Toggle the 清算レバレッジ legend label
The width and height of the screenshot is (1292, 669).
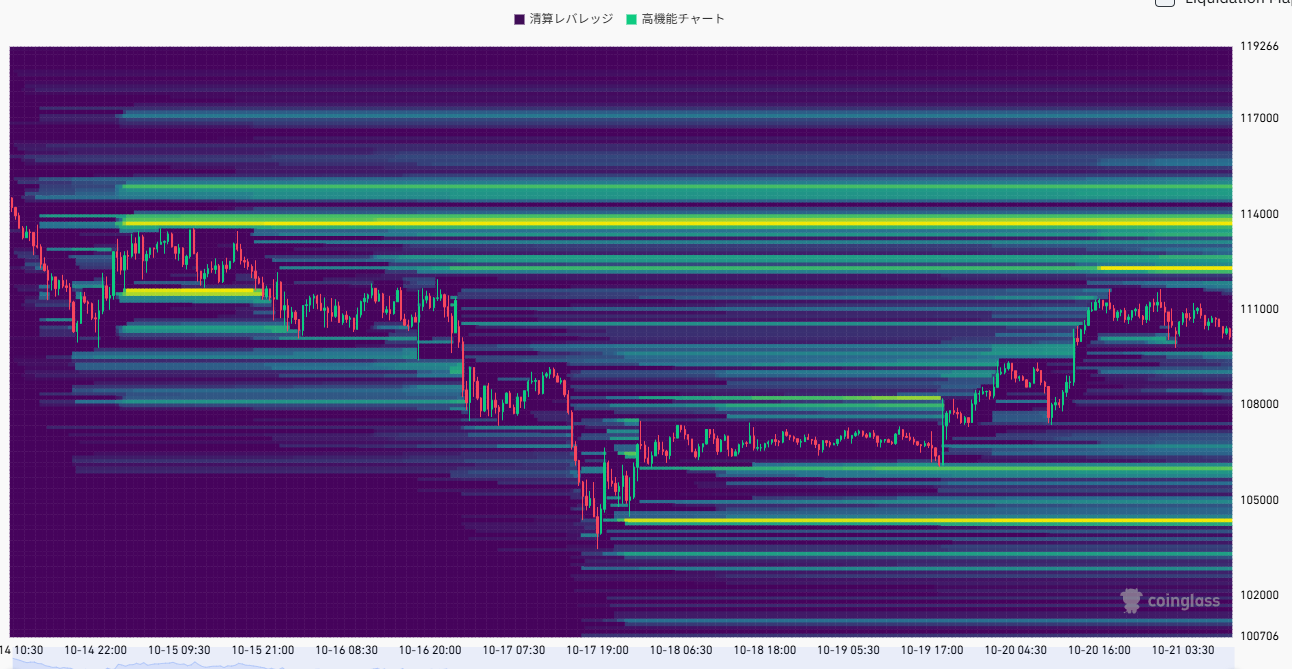571,19
